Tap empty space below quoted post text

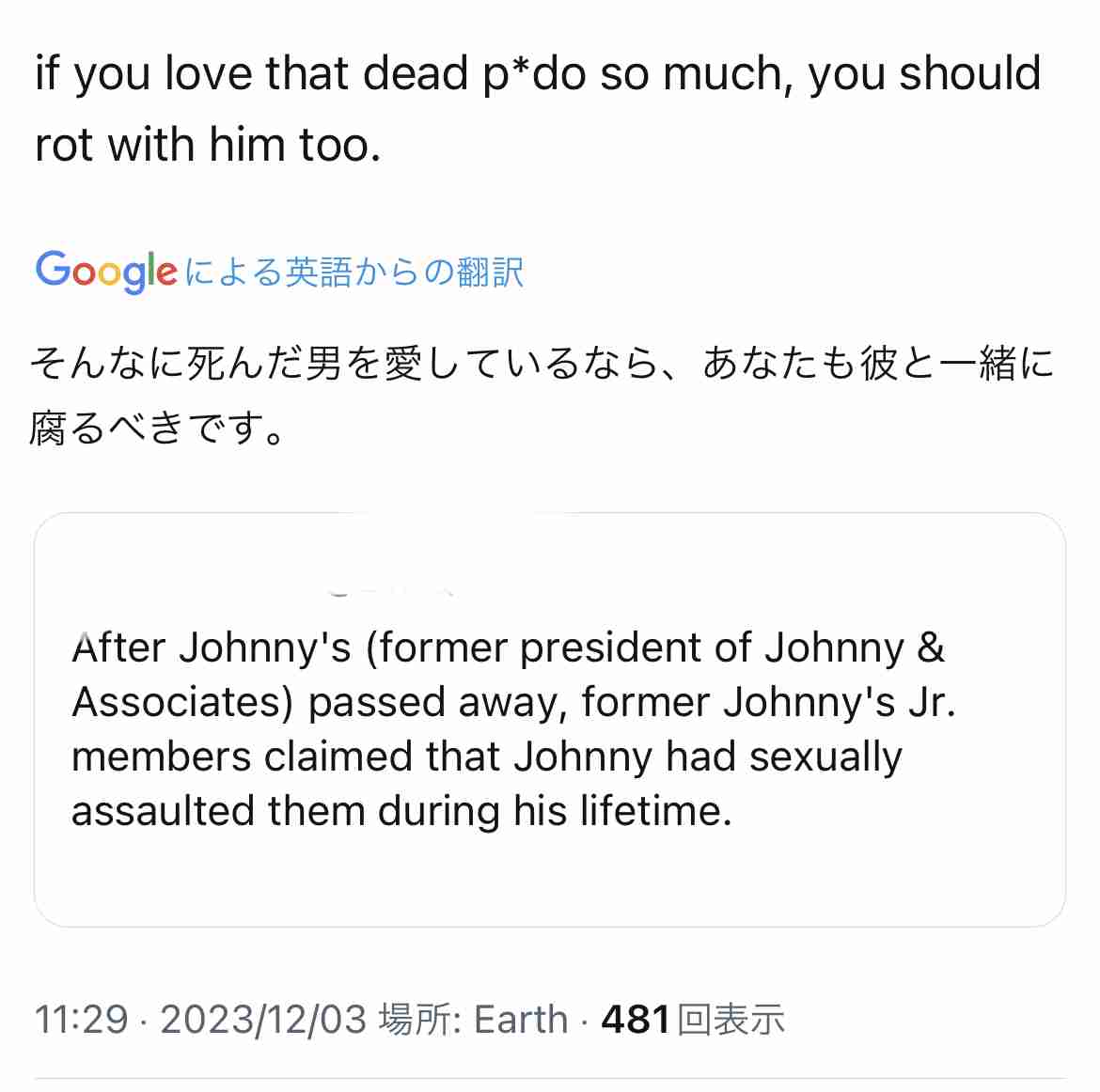click(549, 879)
